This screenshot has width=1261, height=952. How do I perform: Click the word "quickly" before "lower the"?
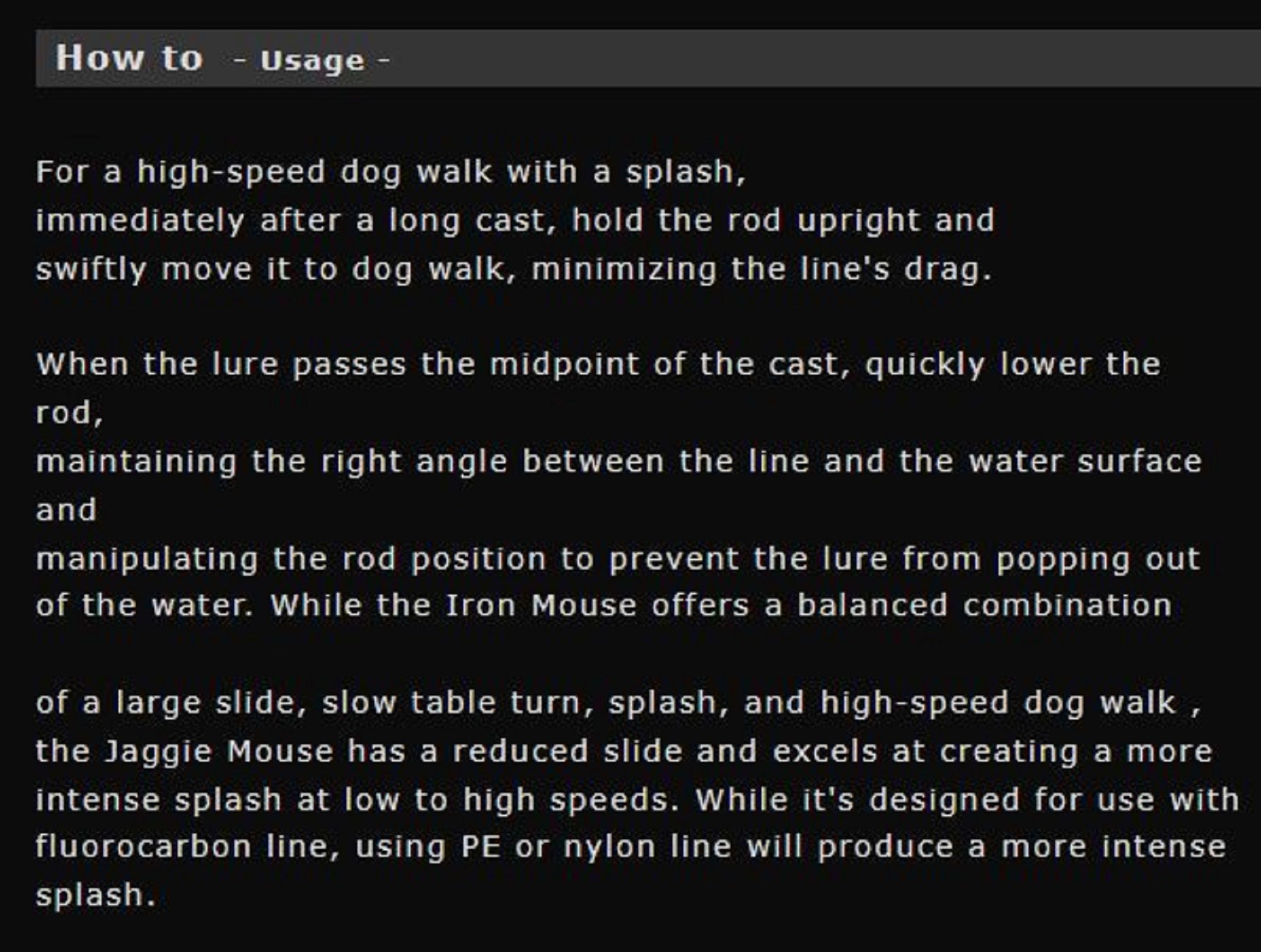pos(924,364)
